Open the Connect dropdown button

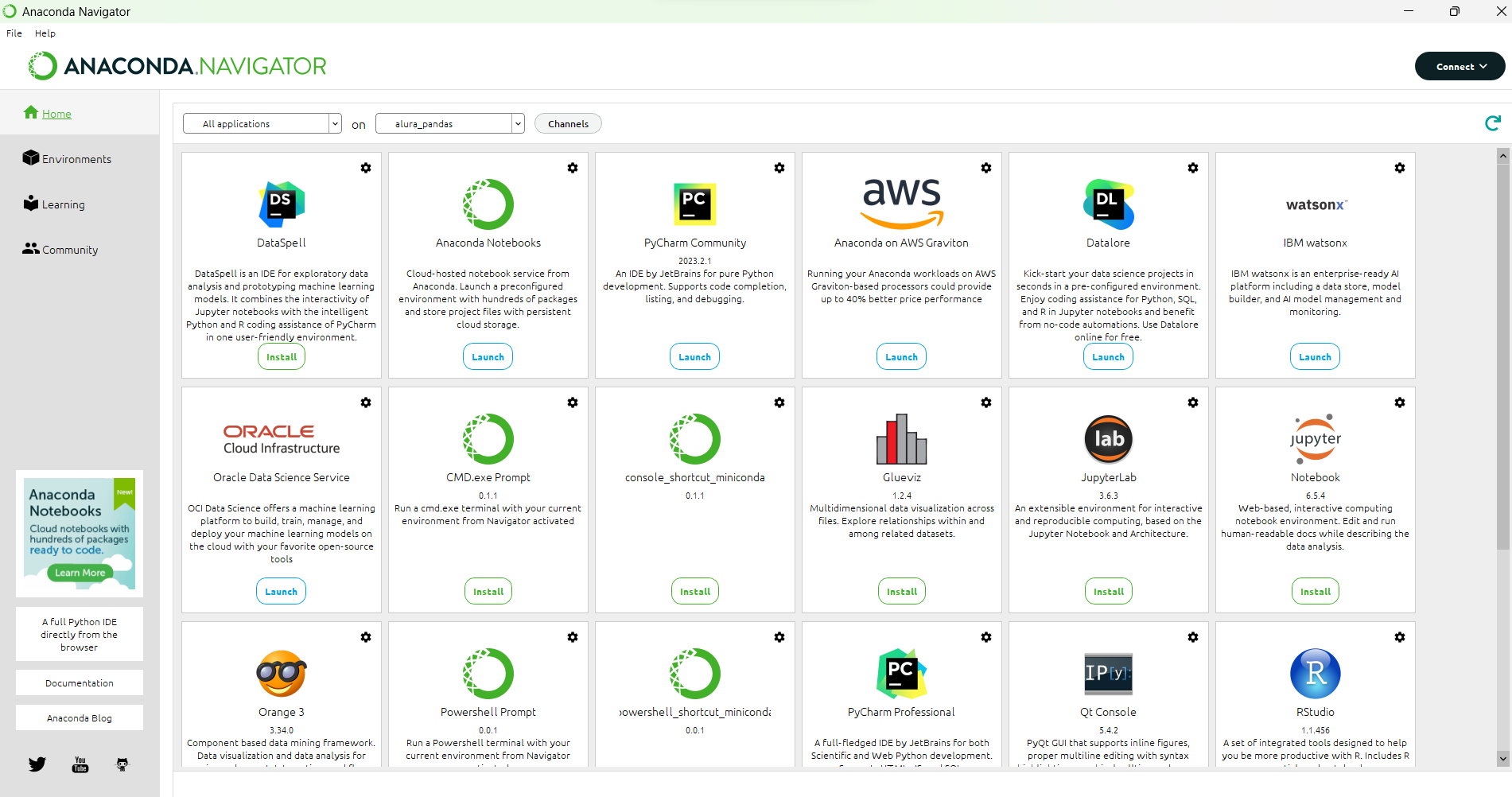tap(1460, 67)
